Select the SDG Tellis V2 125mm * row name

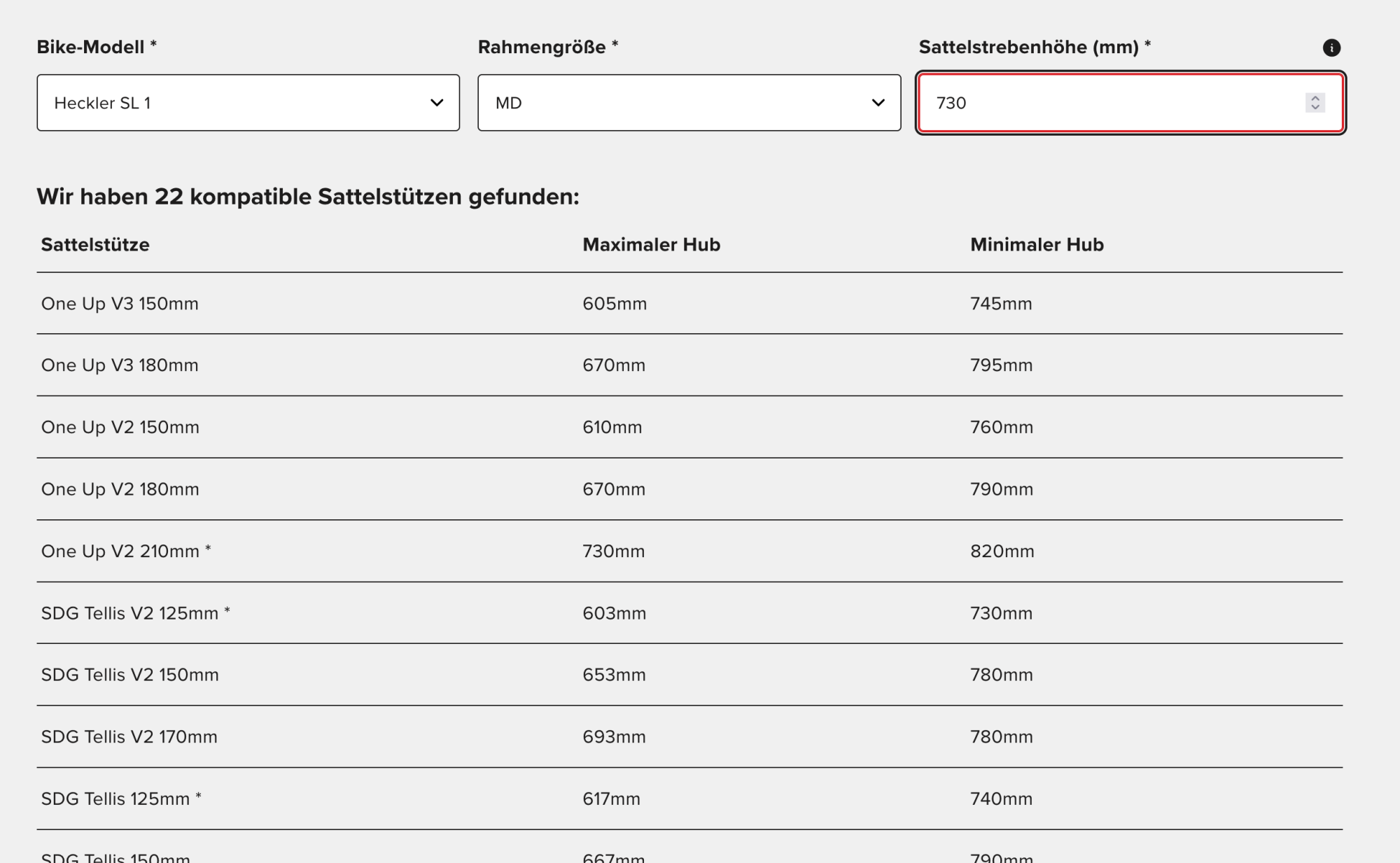click(136, 613)
